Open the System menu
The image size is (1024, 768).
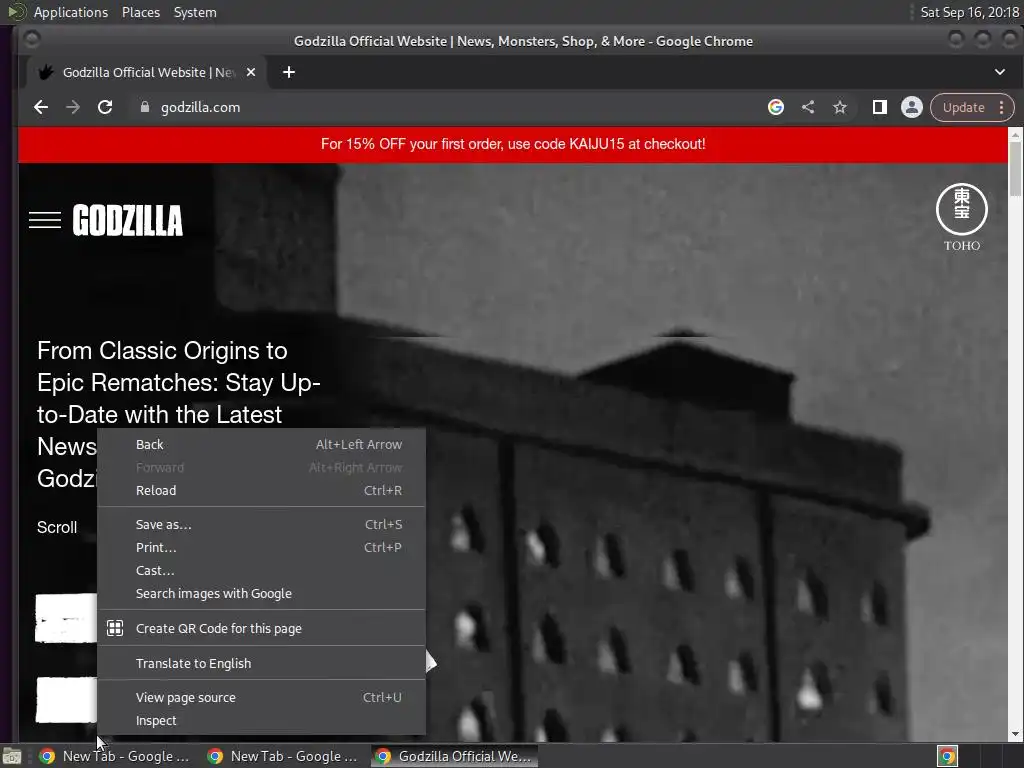coord(195,12)
